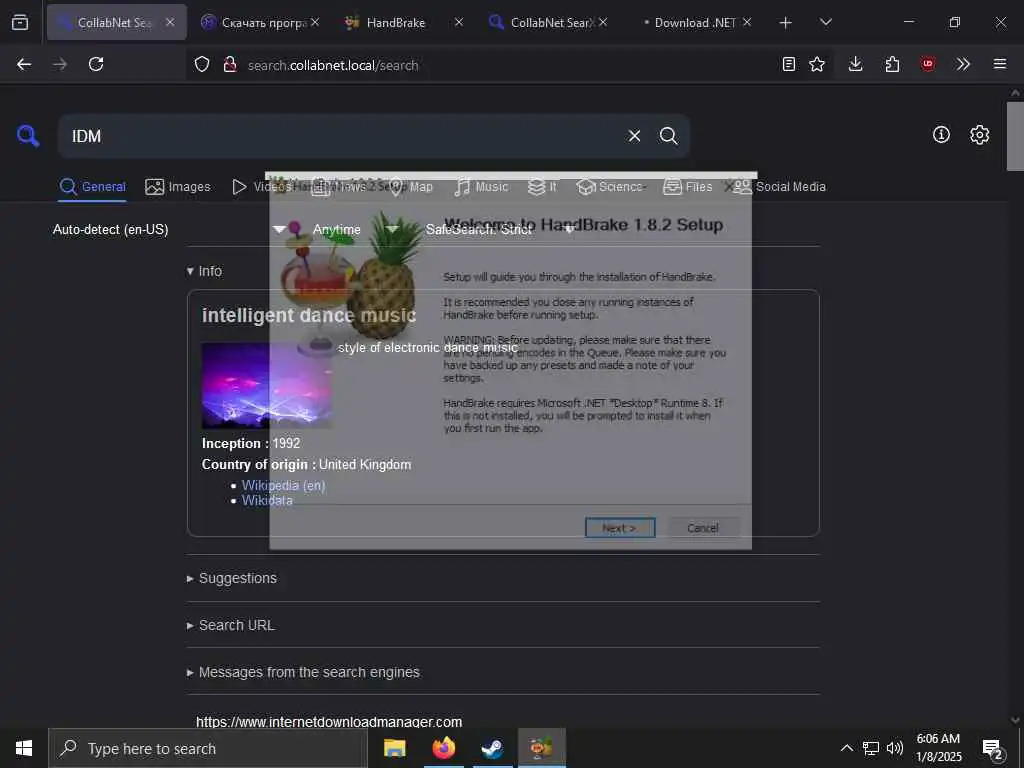Open the volume speaker tray icon
1024x768 pixels.
click(895, 748)
